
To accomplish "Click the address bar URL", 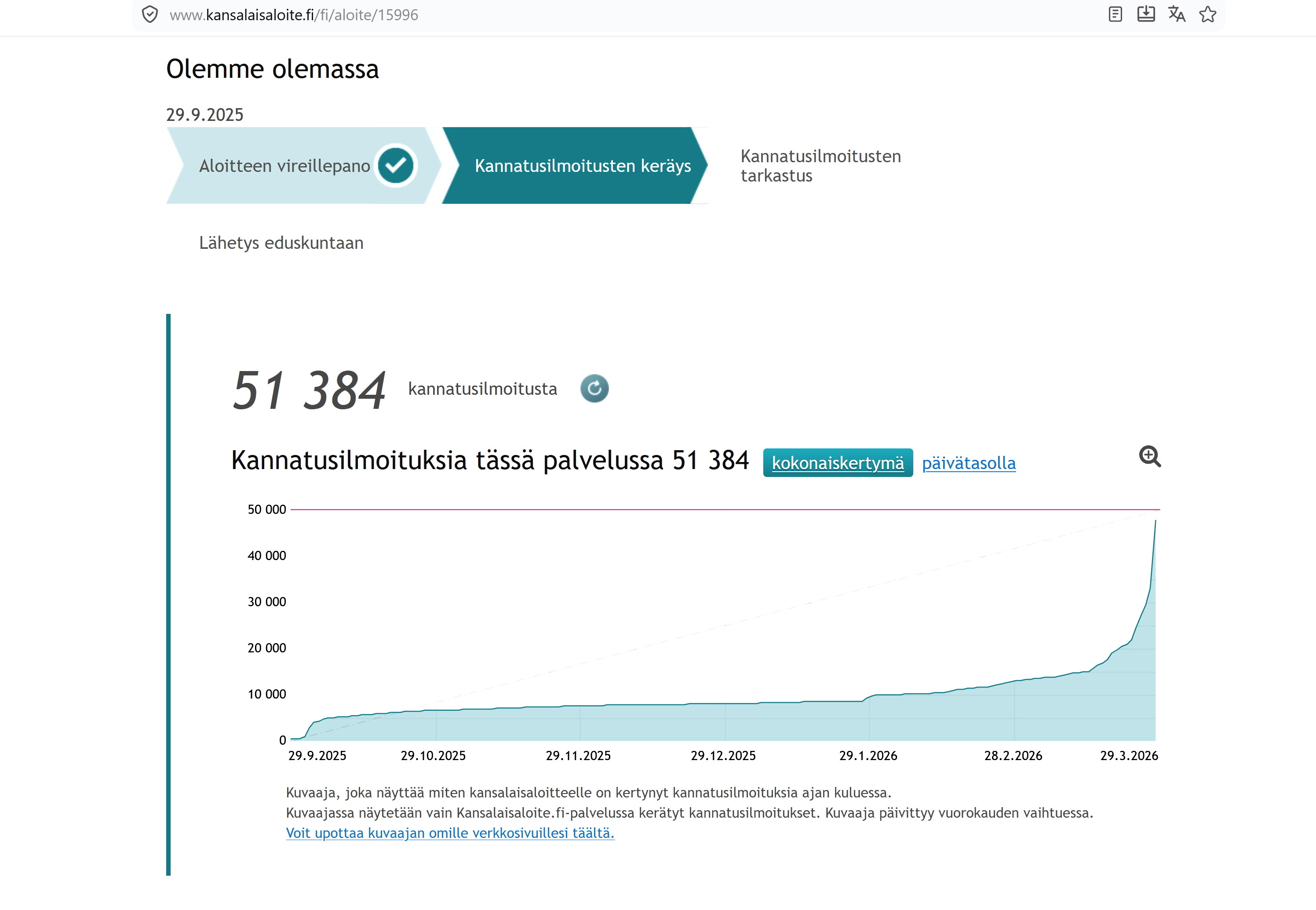I will (294, 15).
